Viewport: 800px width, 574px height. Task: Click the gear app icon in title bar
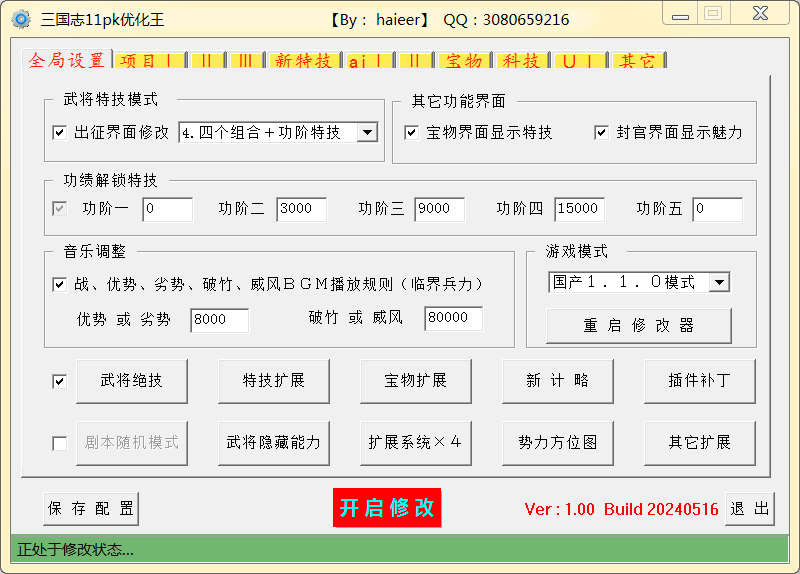21,19
